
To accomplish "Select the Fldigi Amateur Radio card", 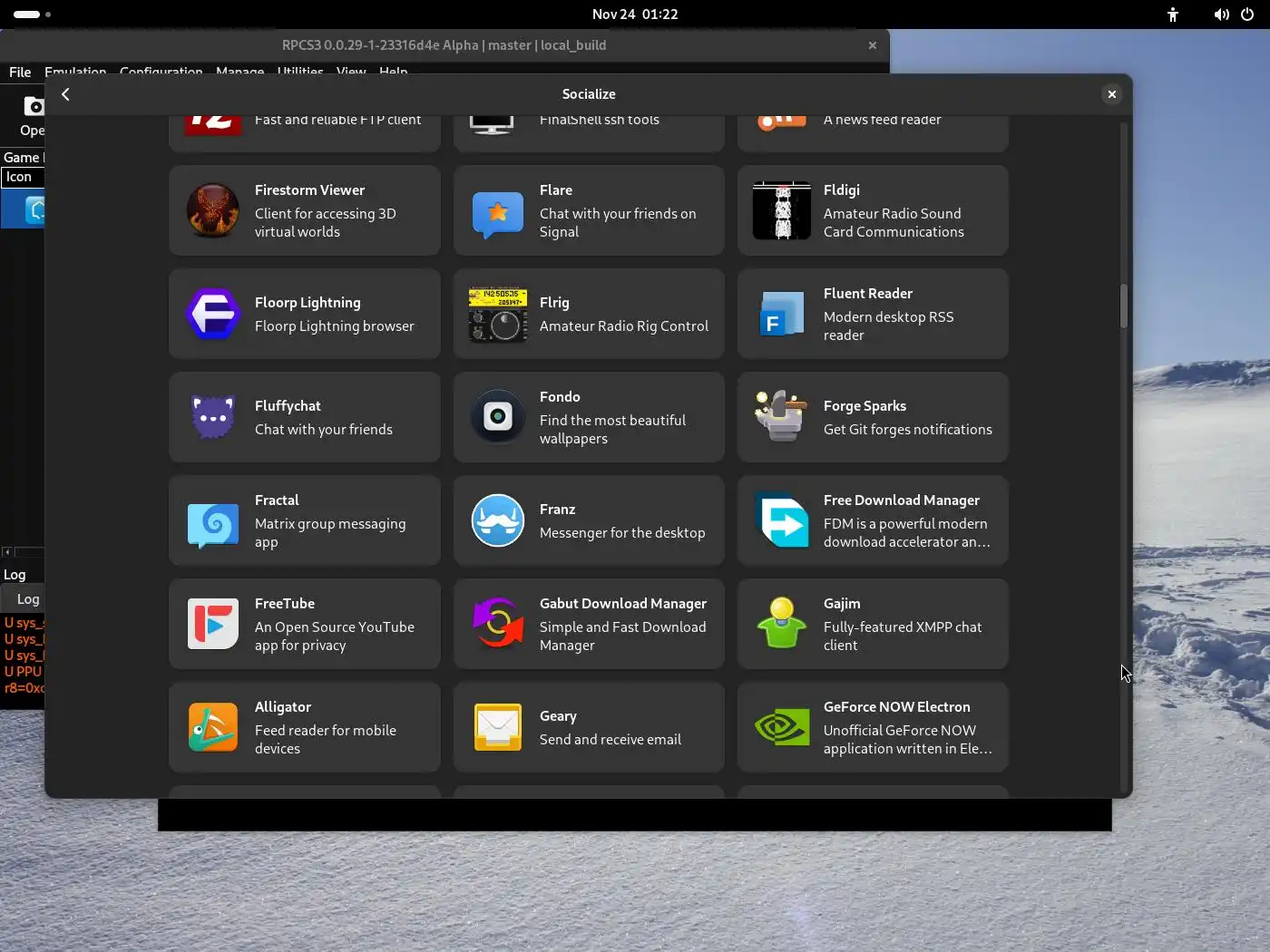I will tap(873, 210).
